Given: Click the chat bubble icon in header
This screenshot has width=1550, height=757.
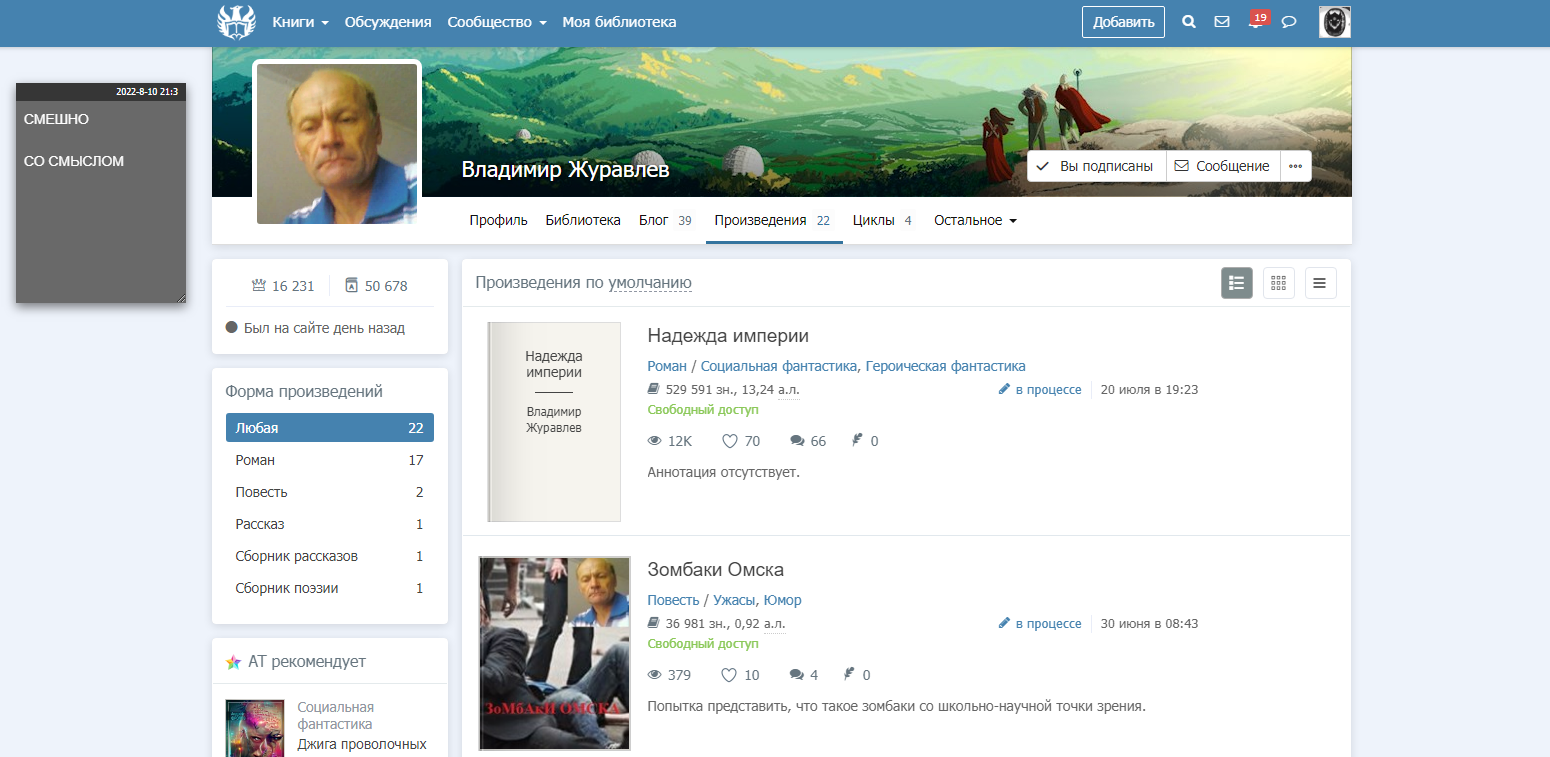Looking at the screenshot, I should [x=1289, y=22].
